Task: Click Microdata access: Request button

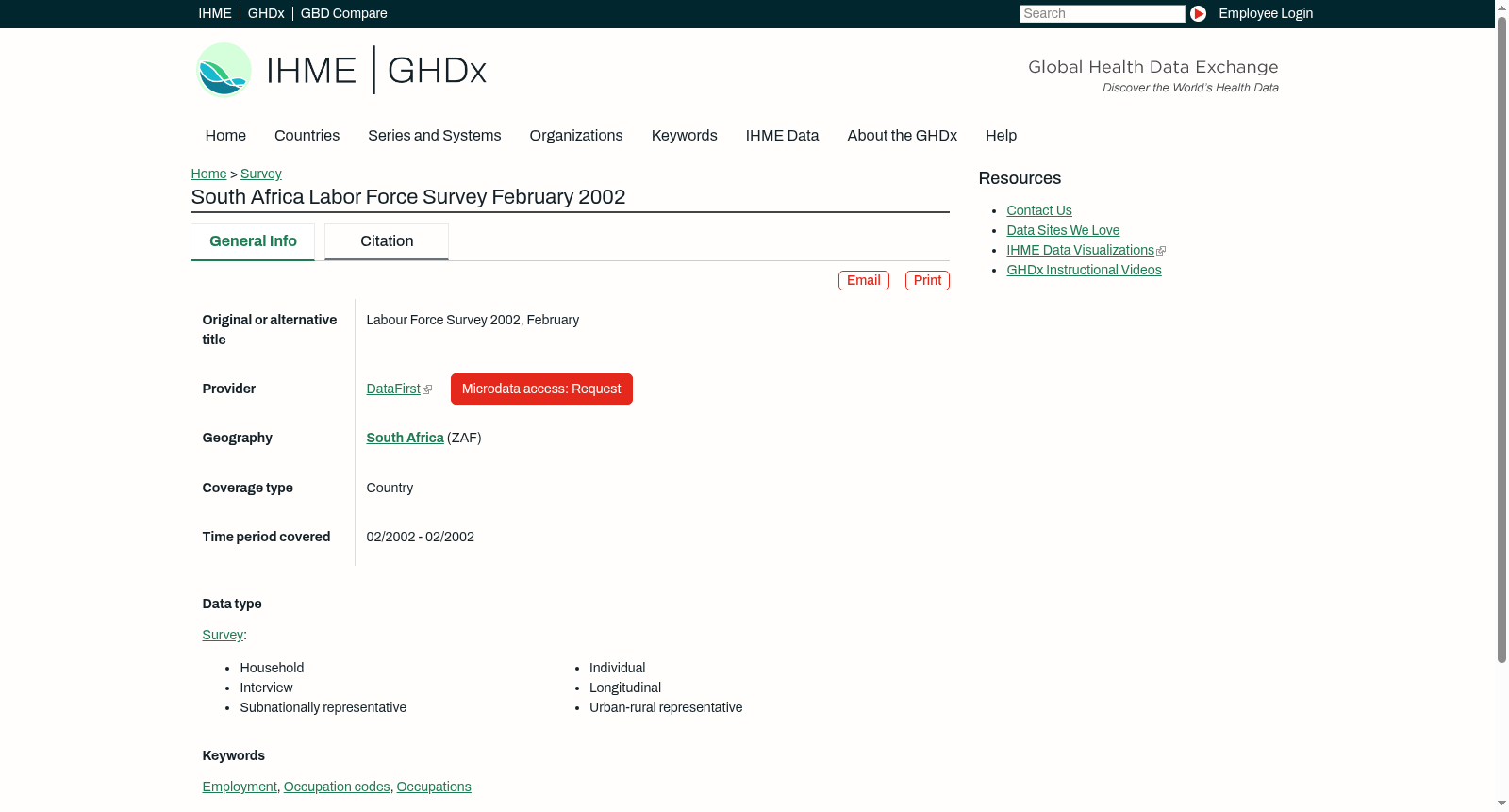Action: point(541,389)
